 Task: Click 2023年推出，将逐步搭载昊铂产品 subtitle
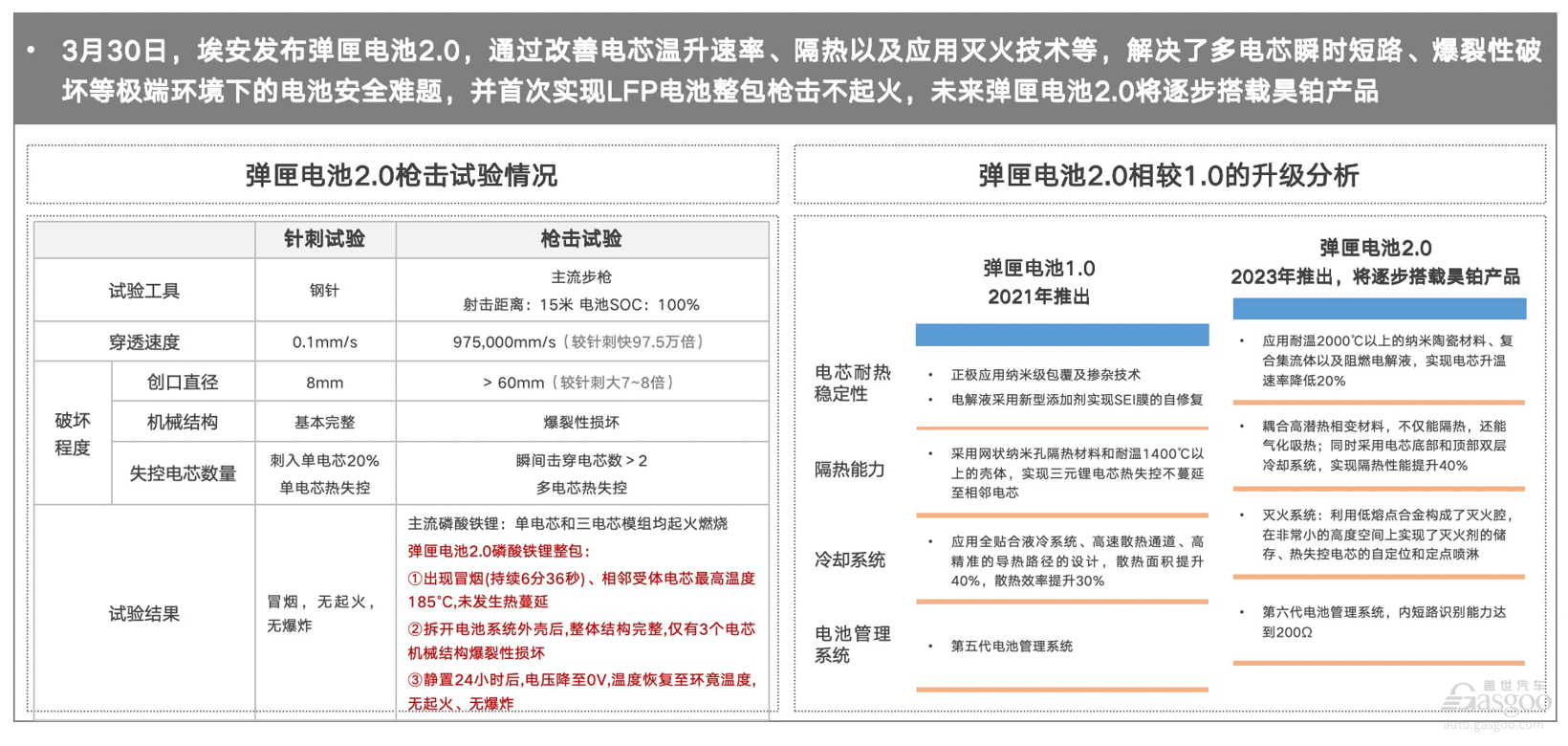pos(1376,277)
